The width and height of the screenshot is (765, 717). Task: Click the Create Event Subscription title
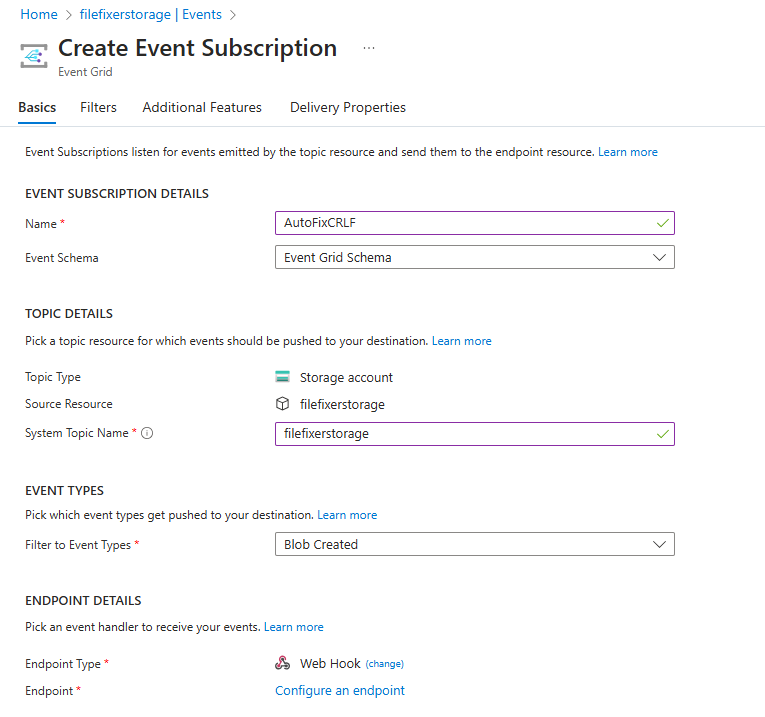tap(198, 48)
